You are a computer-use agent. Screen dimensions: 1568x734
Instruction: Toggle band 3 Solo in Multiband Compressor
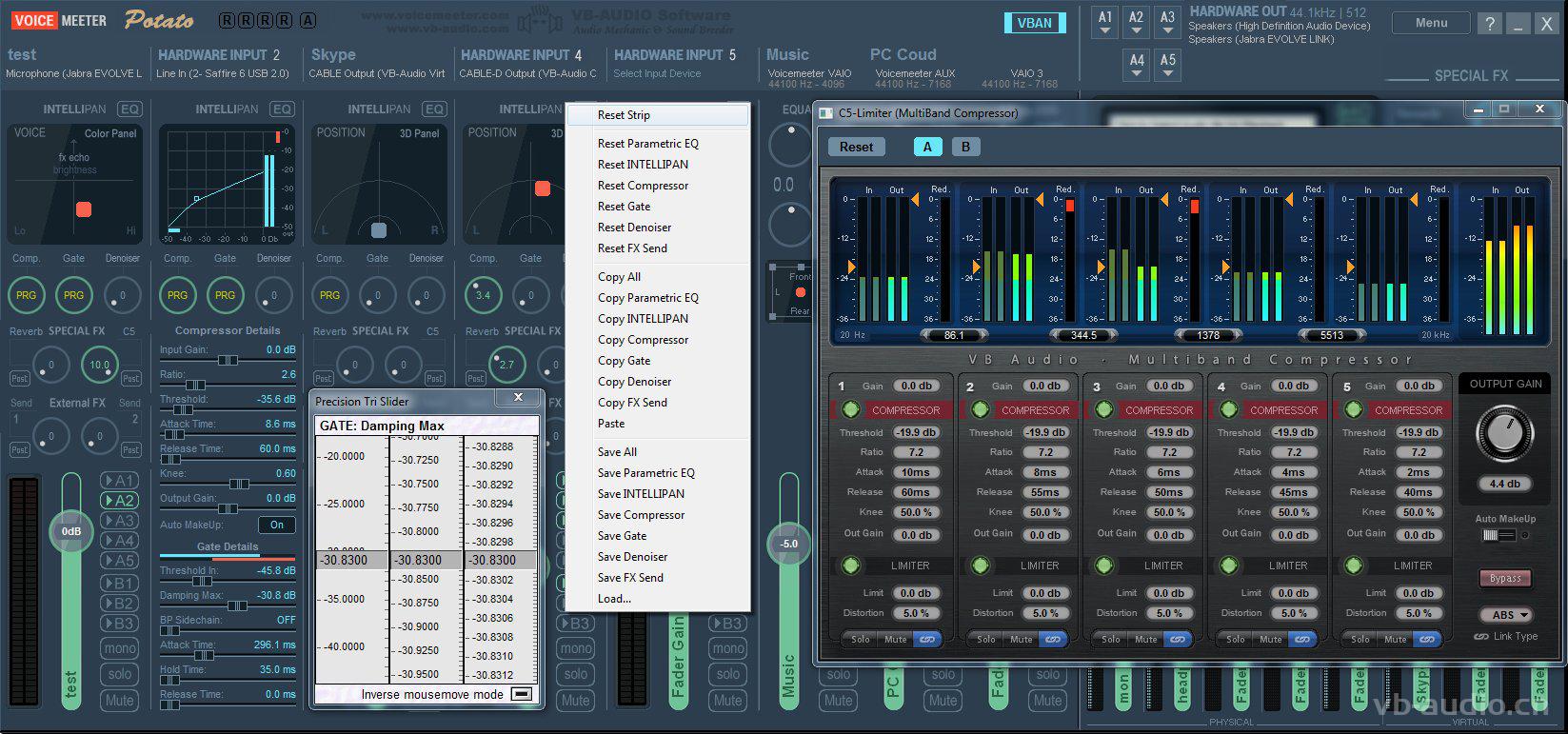click(1111, 639)
